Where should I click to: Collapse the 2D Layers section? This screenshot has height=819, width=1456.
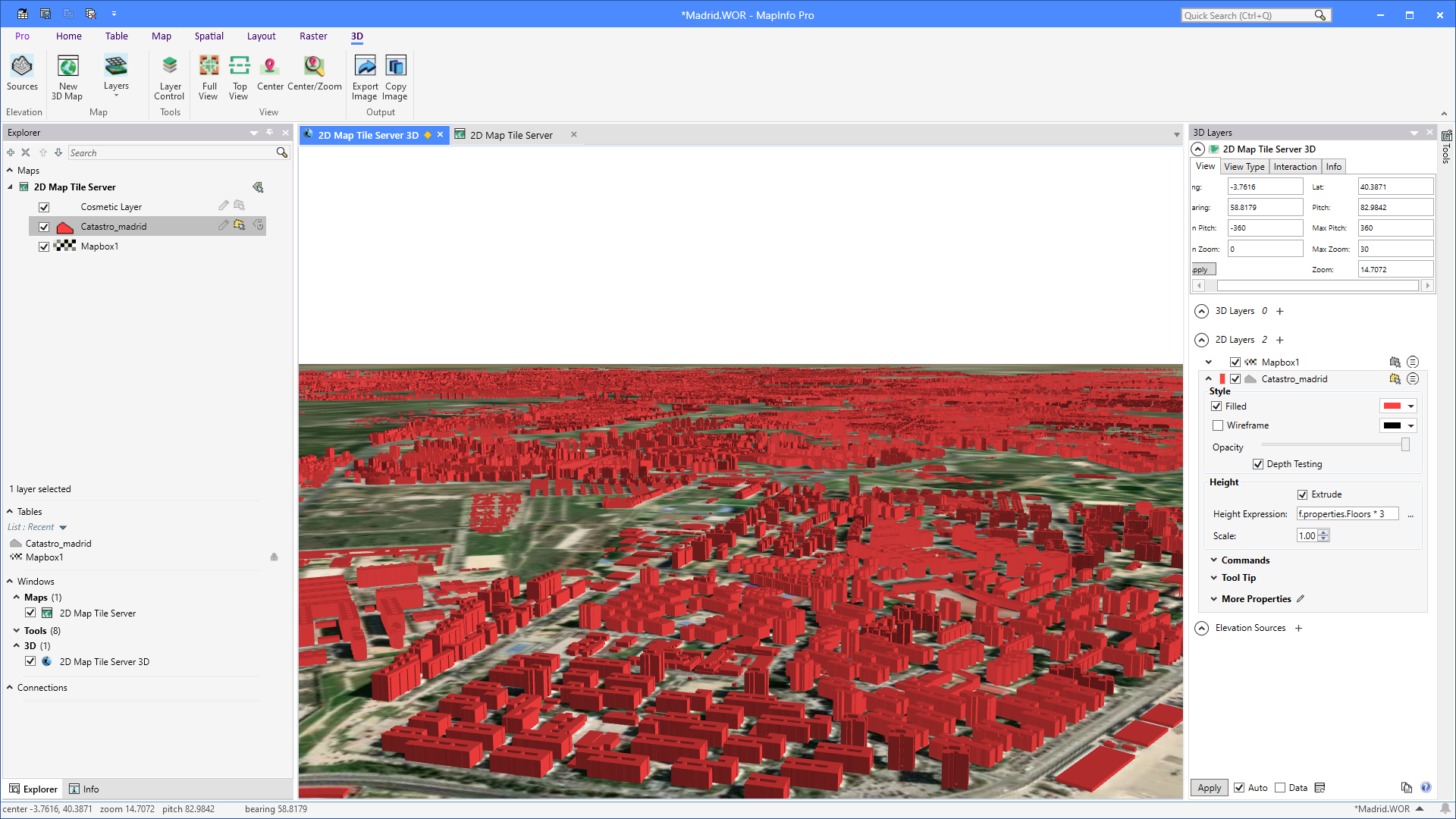click(1202, 340)
